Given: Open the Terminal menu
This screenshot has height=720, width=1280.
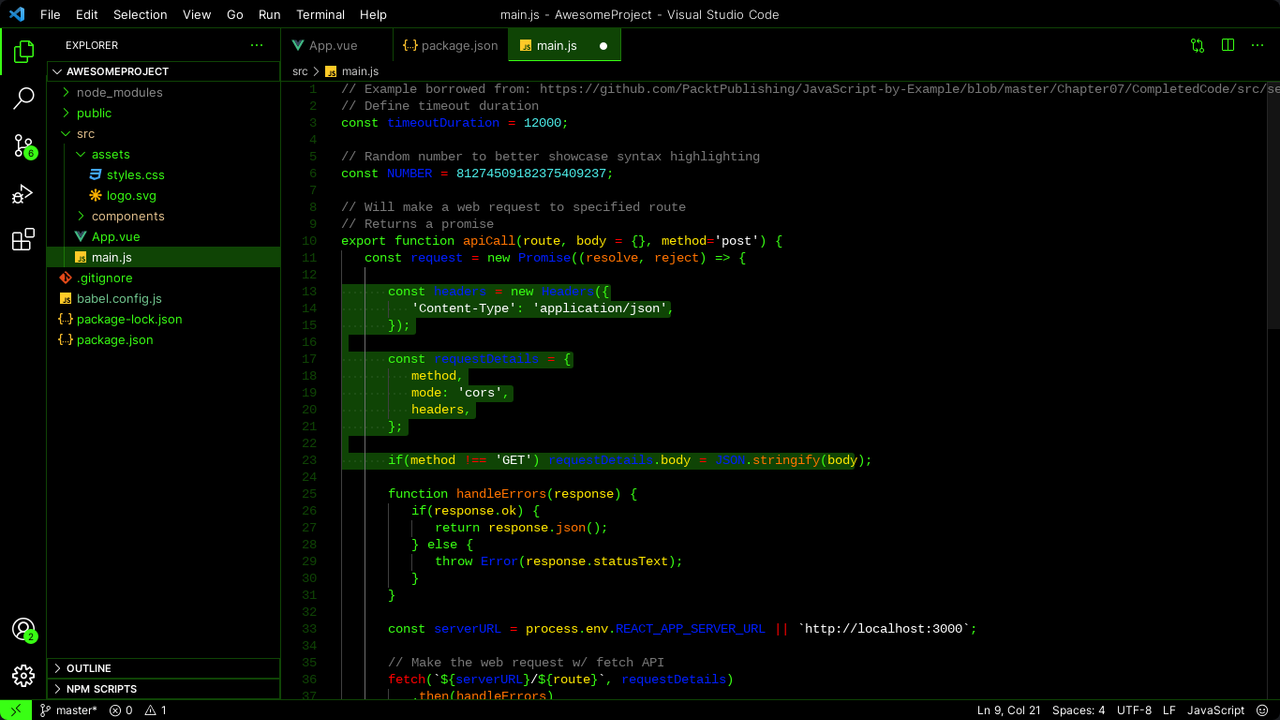Looking at the screenshot, I should tap(321, 15).
